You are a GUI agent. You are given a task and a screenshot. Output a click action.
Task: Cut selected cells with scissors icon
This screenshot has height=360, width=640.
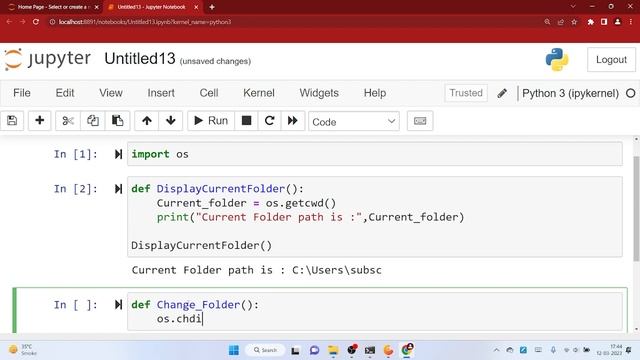click(68, 121)
